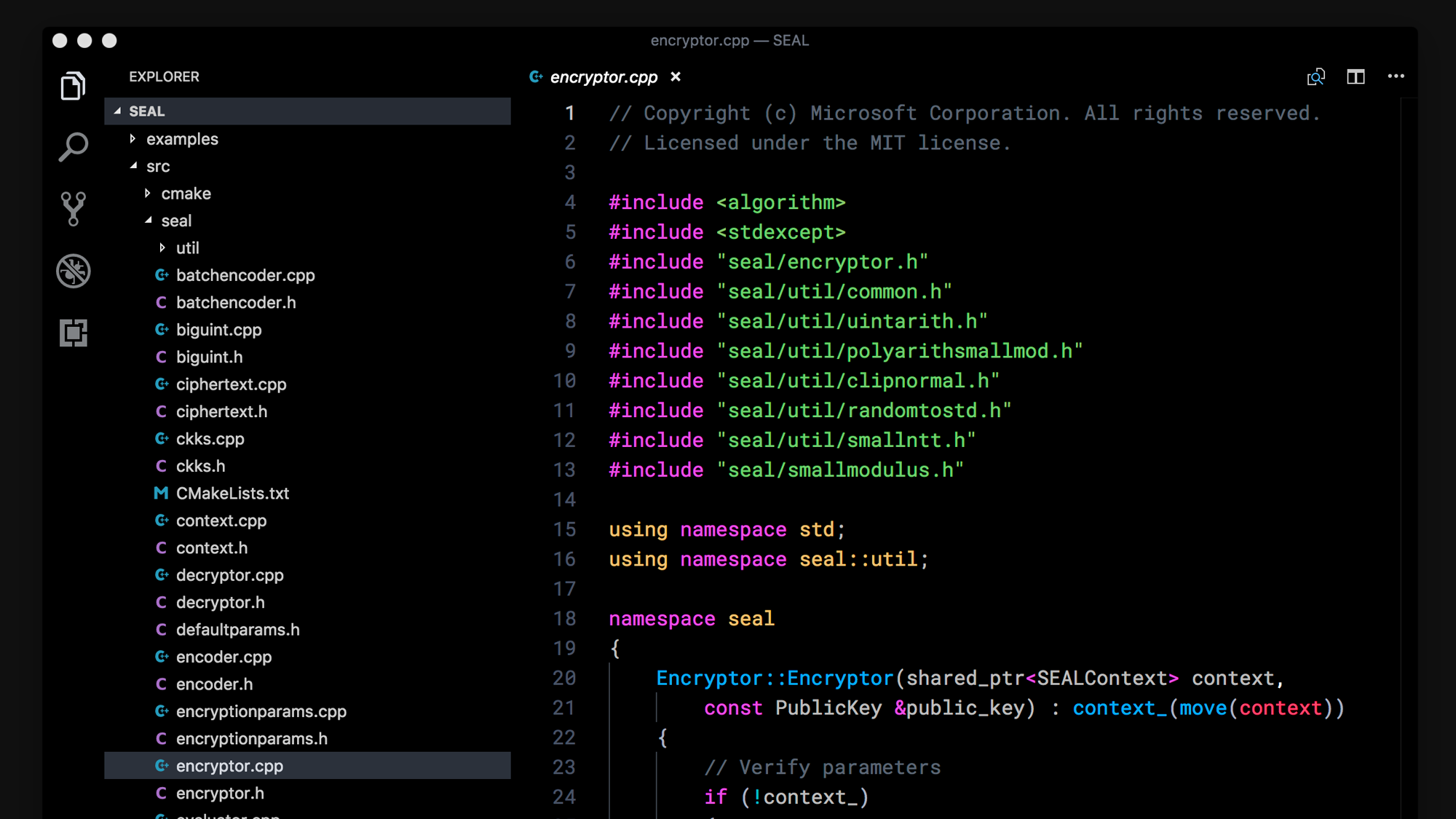Open the editor More Actions ellipsis
This screenshot has height=819, width=1456.
click(1396, 76)
